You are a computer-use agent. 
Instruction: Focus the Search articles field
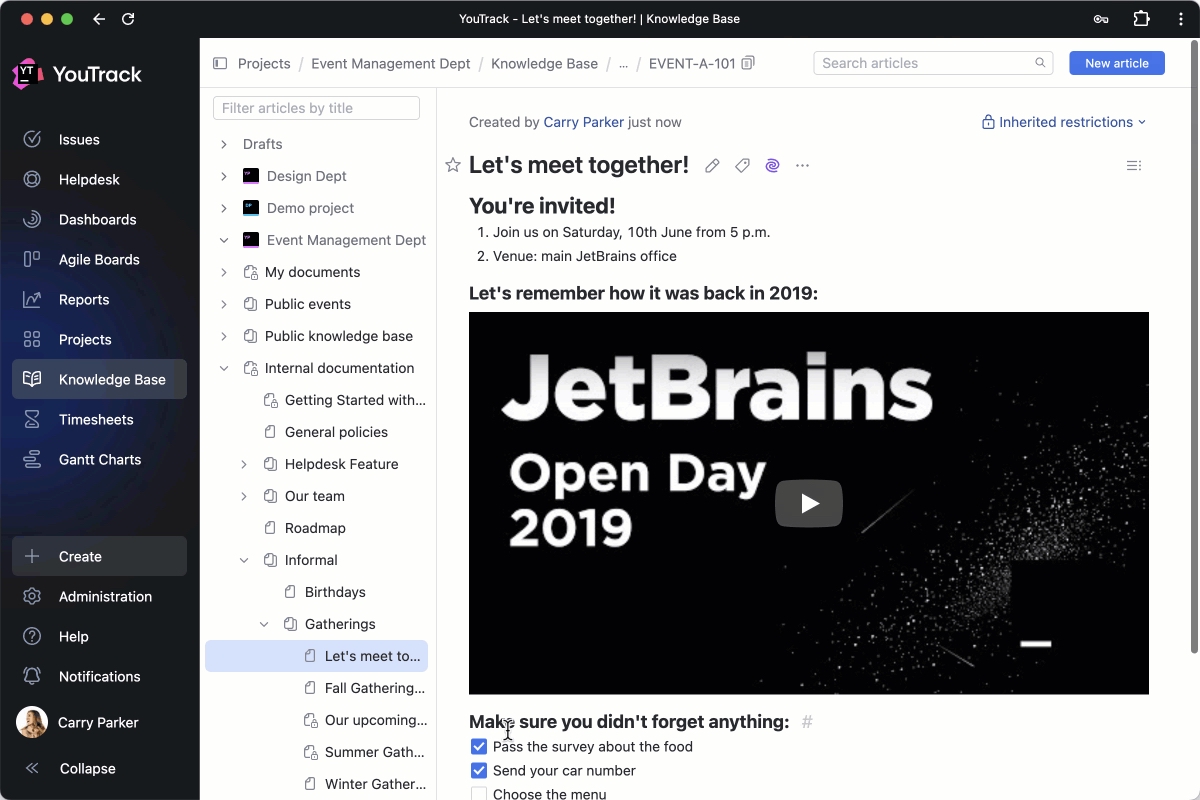925,63
